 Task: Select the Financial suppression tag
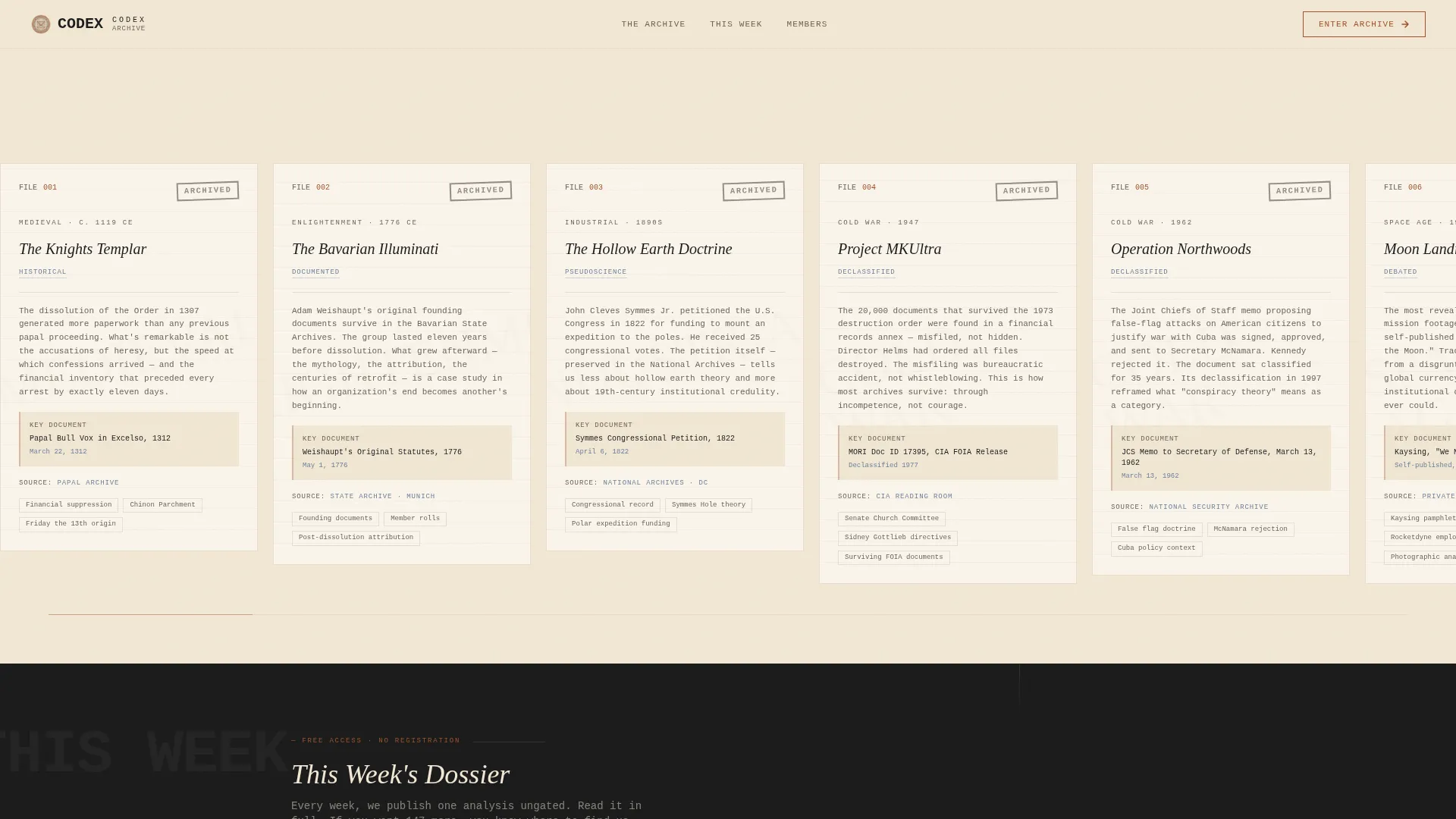click(68, 505)
